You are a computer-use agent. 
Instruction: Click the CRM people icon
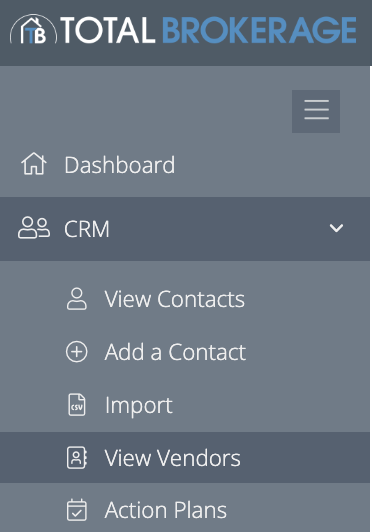pos(34,228)
